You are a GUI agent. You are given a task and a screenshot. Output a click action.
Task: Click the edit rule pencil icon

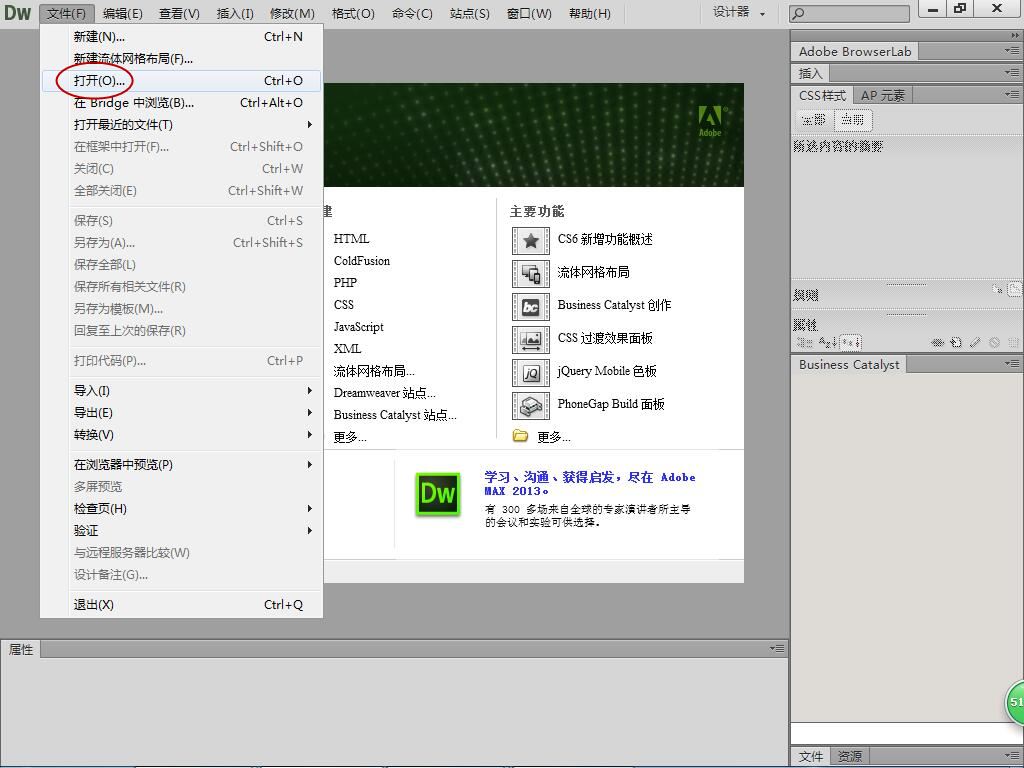975,342
